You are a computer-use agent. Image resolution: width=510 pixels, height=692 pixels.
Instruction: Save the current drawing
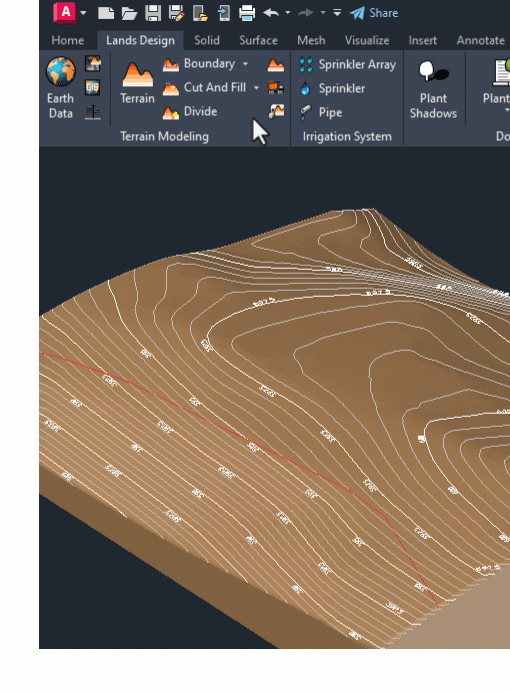[153, 13]
